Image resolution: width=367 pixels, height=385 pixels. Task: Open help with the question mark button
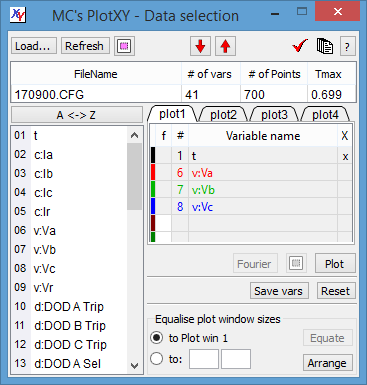tap(347, 46)
